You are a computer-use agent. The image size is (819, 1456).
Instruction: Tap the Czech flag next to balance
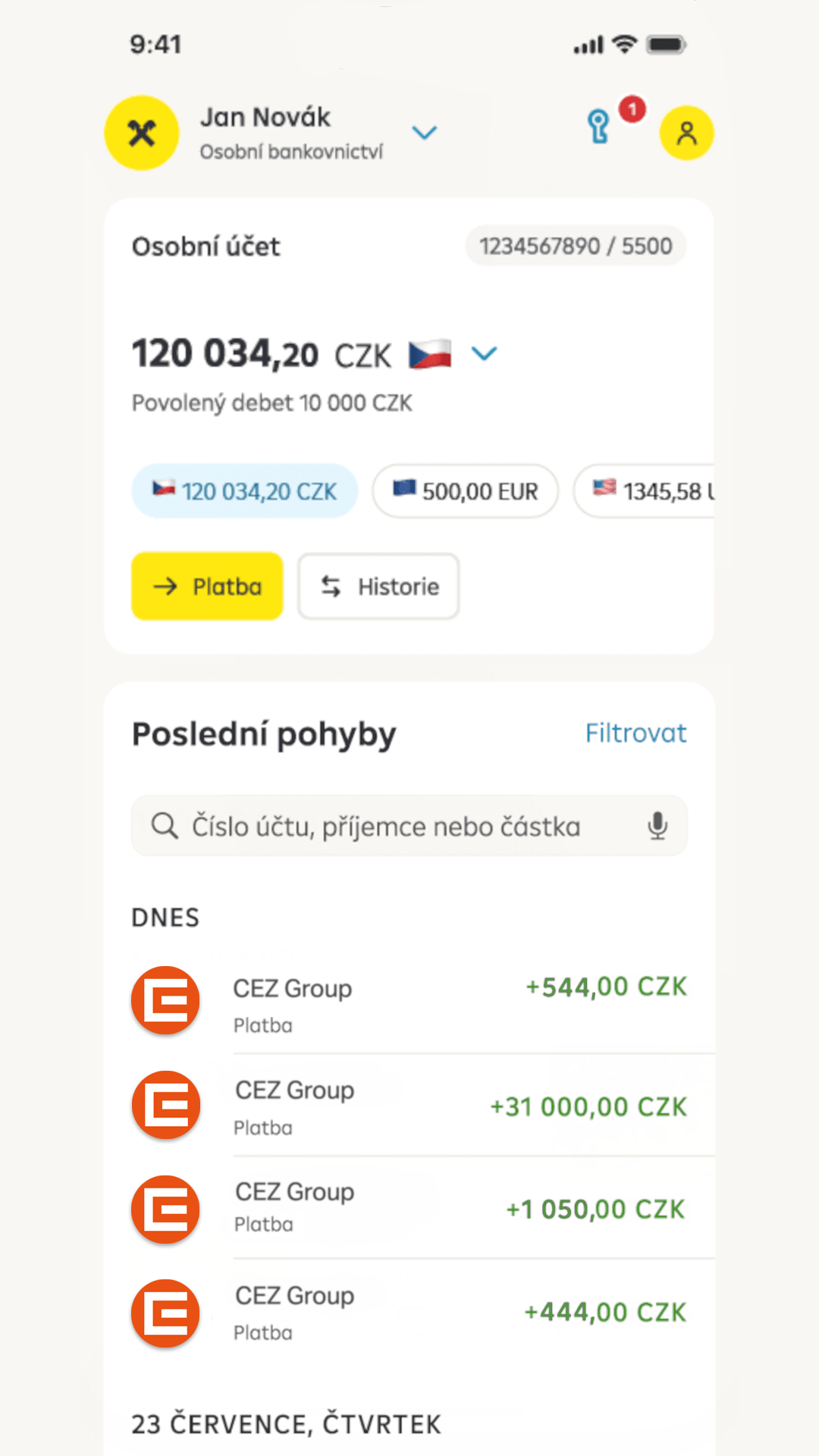(x=430, y=354)
